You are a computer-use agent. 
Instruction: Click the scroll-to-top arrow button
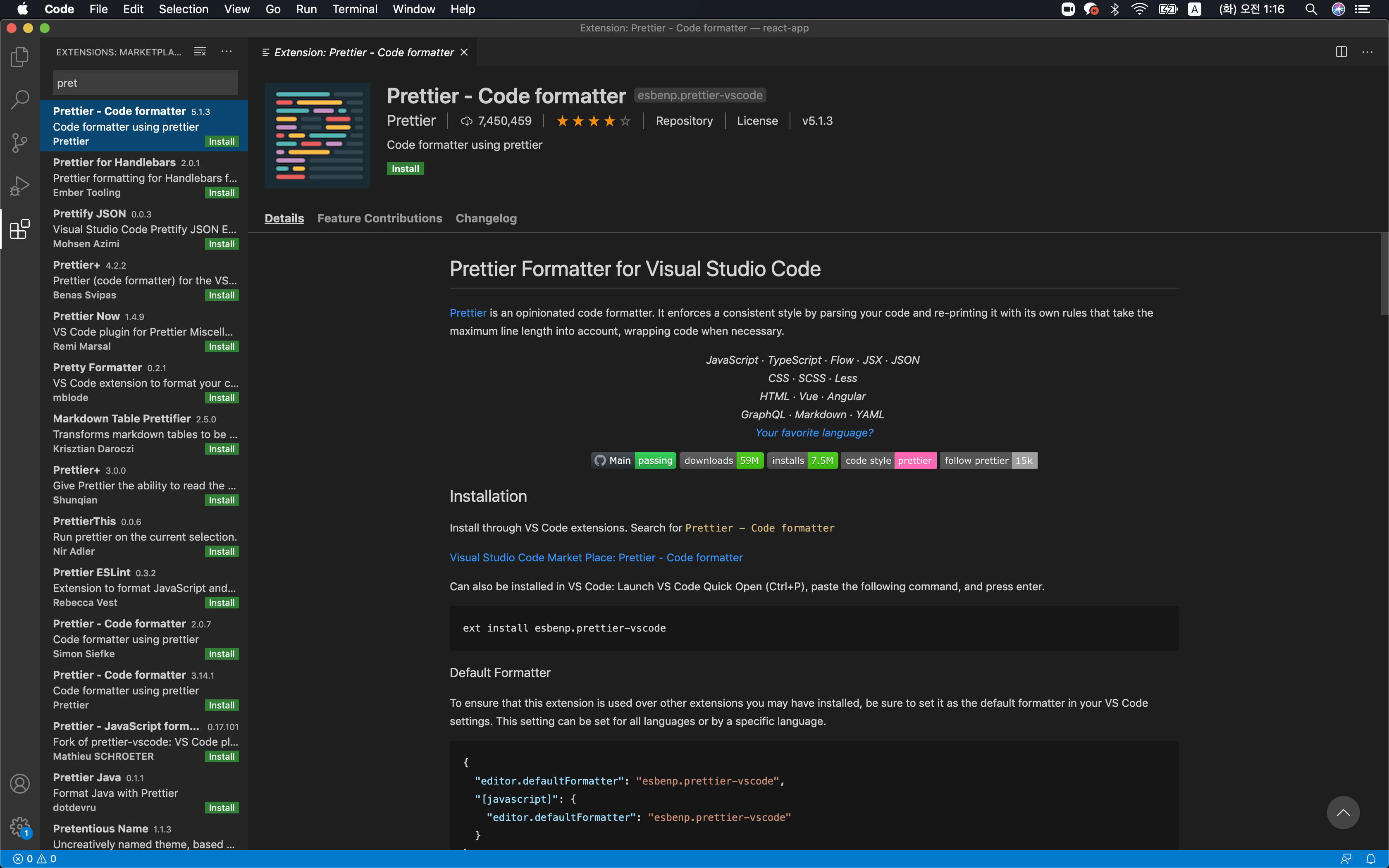[x=1343, y=812]
